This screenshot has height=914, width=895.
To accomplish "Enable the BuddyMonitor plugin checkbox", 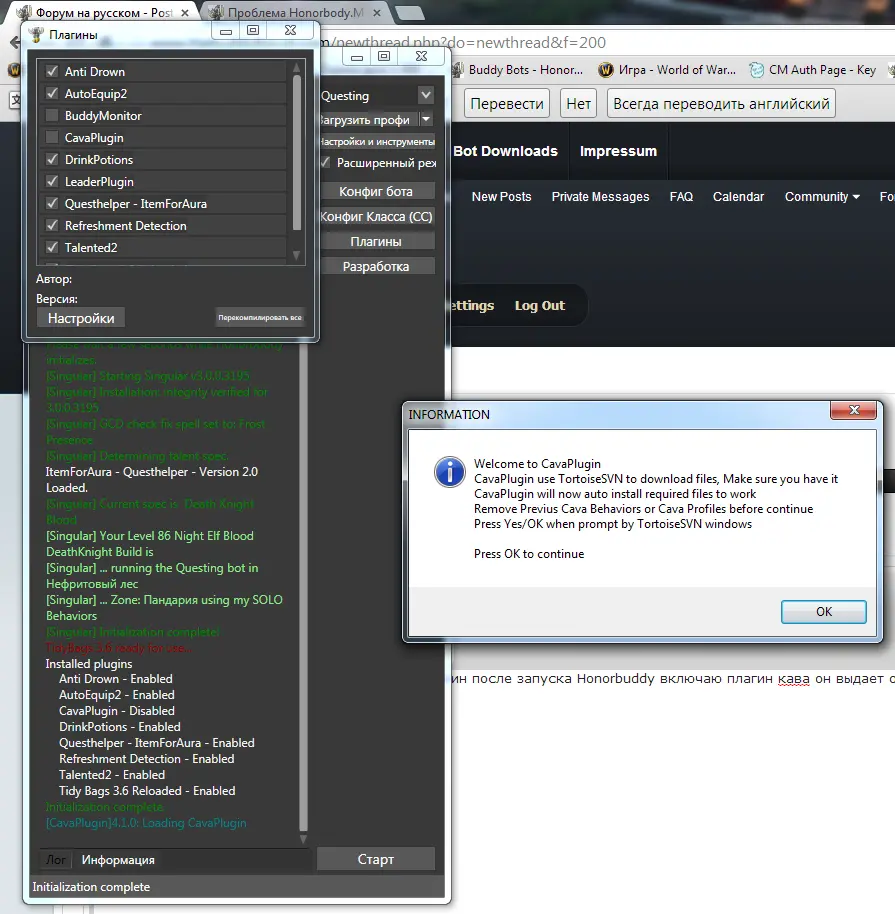I will [52, 116].
